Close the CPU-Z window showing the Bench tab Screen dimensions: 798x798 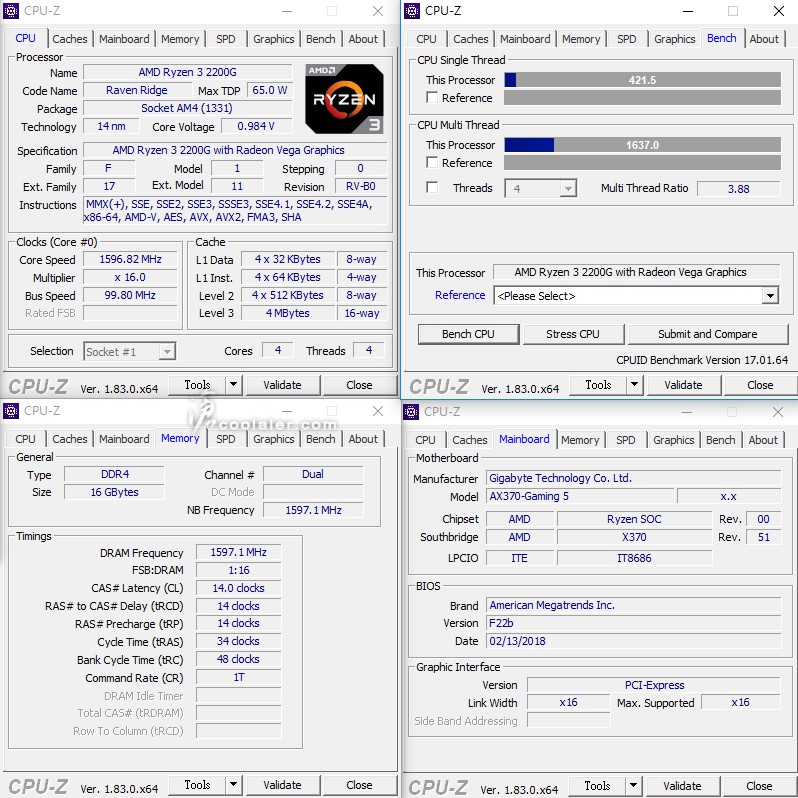click(779, 11)
